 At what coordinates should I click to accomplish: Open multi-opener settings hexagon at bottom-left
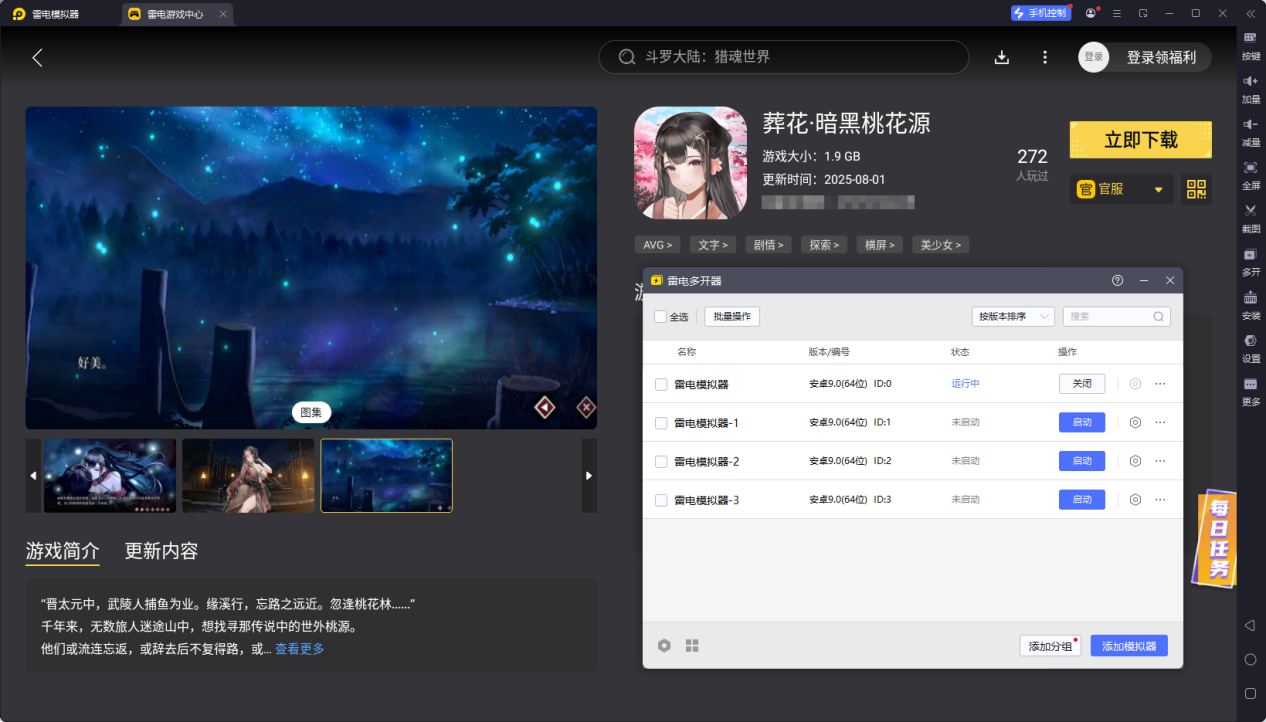(664, 645)
